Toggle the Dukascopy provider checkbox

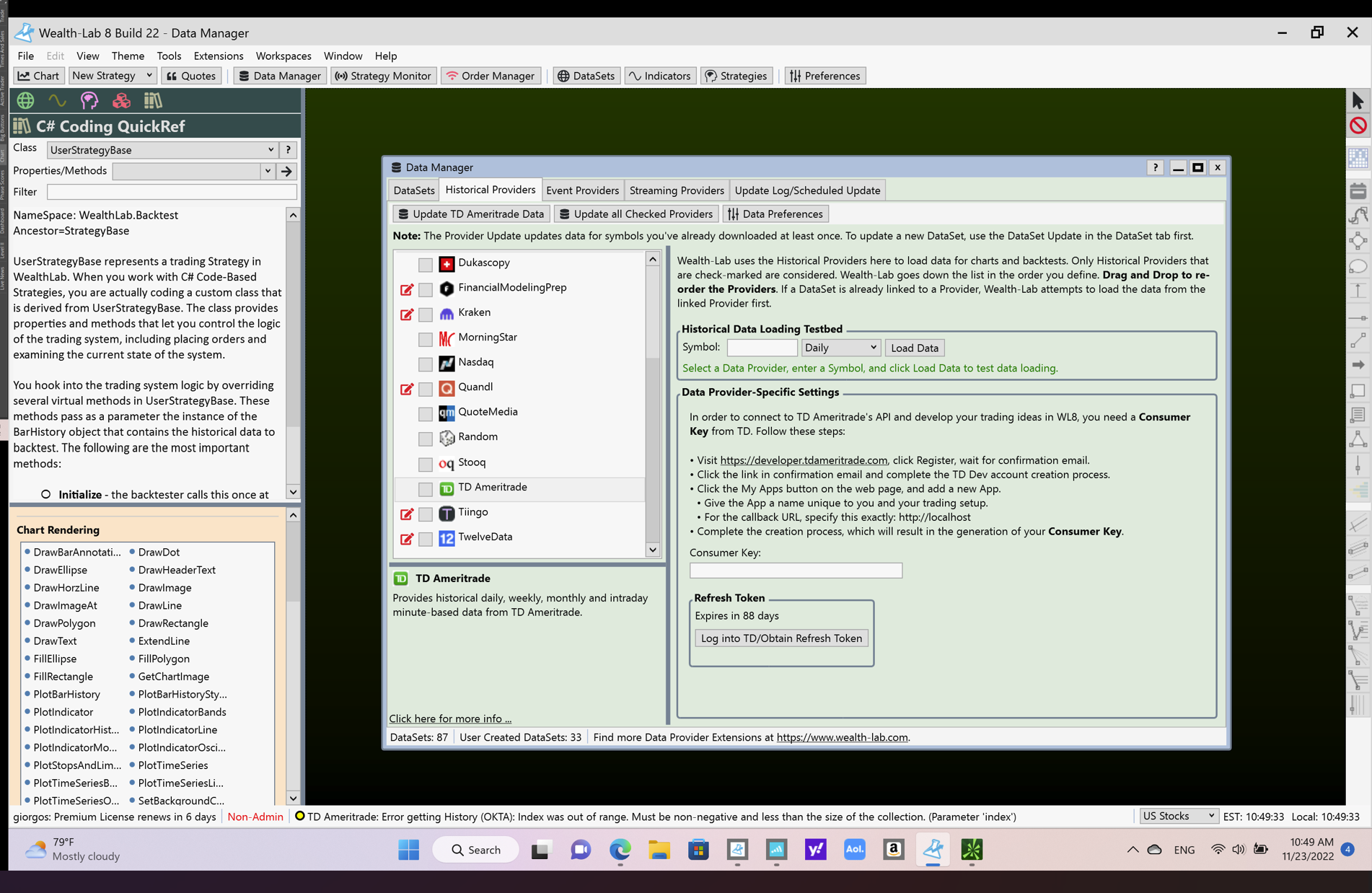pos(426,264)
